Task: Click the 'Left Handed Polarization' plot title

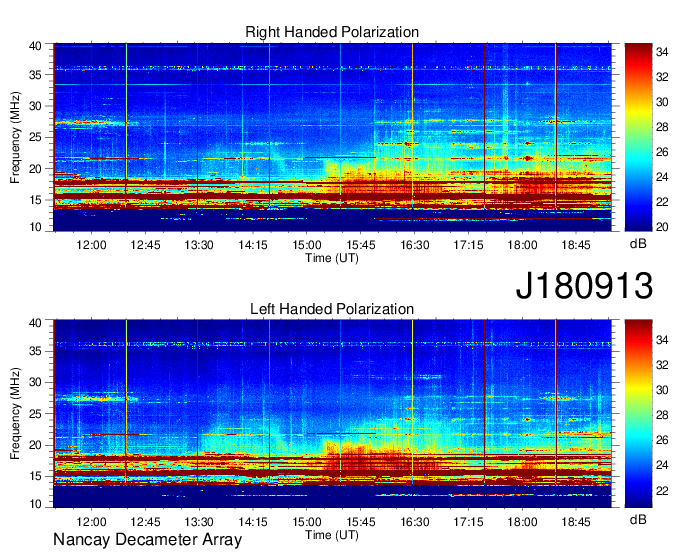Action: click(x=332, y=309)
